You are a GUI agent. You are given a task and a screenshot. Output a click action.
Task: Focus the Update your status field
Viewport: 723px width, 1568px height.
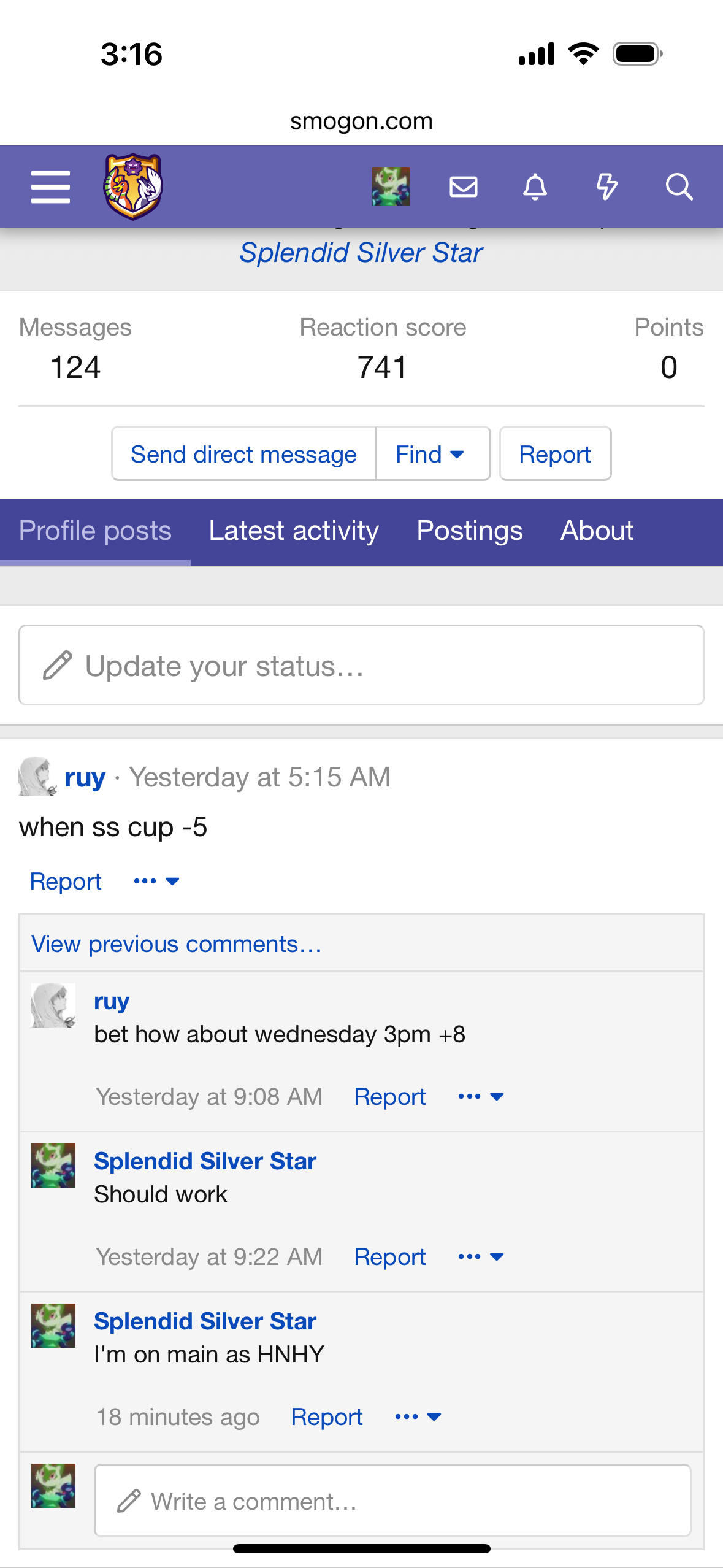click(361, 666)
